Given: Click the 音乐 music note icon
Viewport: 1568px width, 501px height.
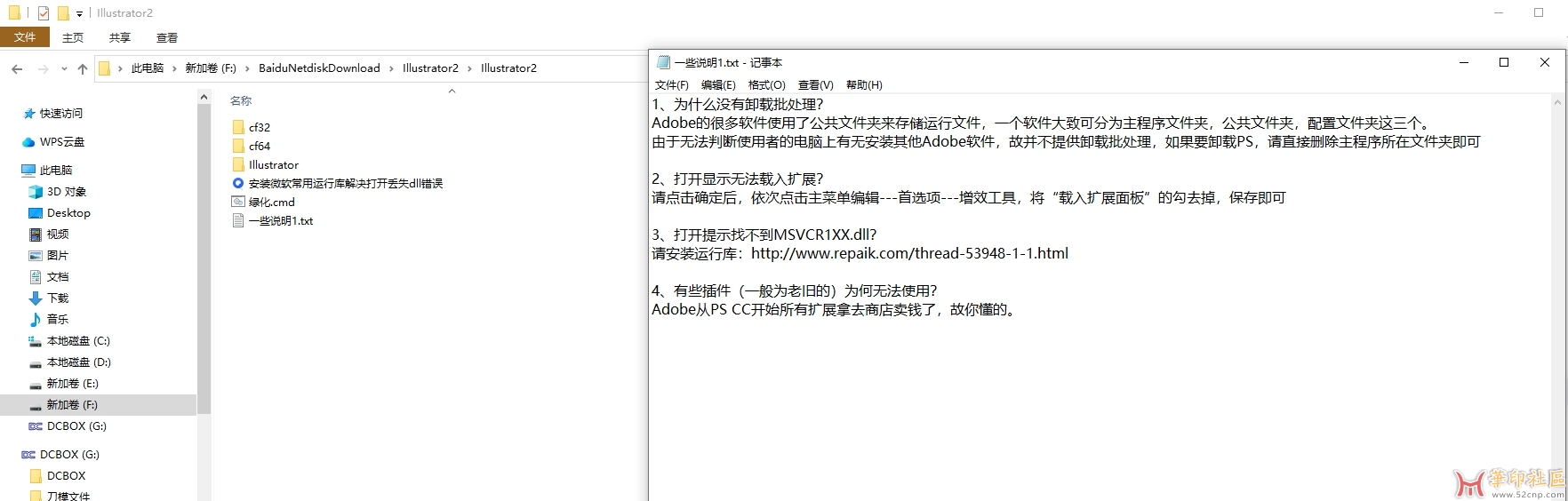Looking at the screenshot, I should [x=36, y=320].
